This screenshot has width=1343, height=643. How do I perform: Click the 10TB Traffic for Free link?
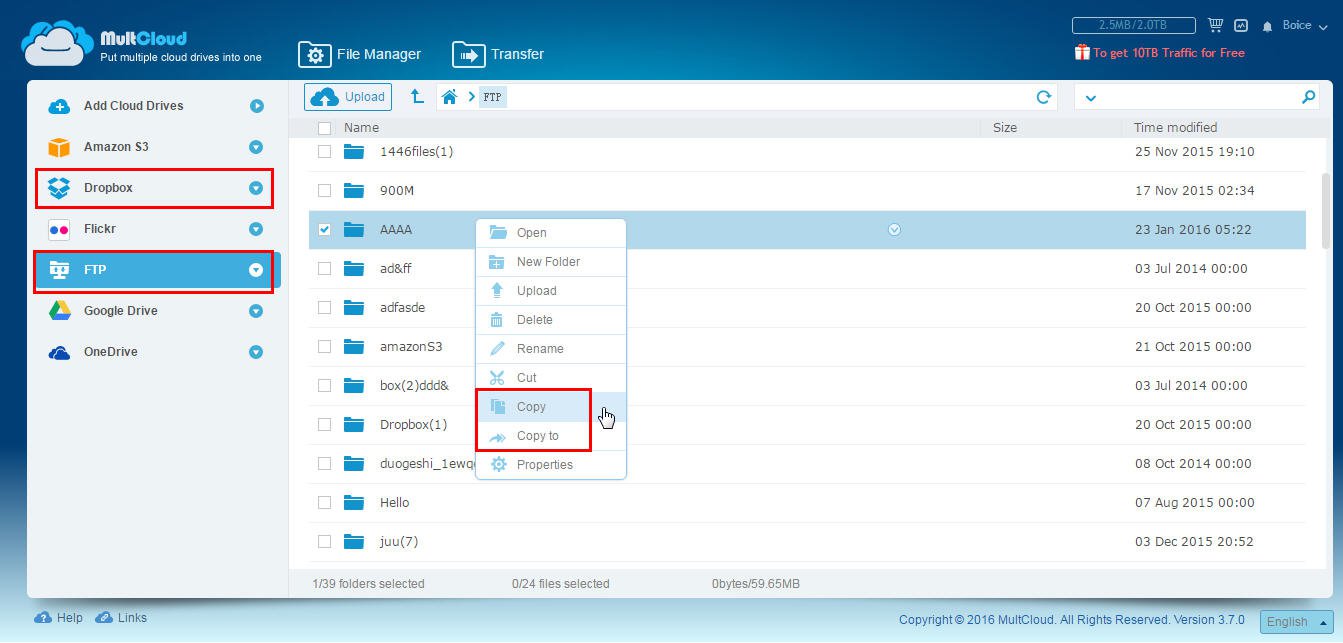[x=1160, y=53]
